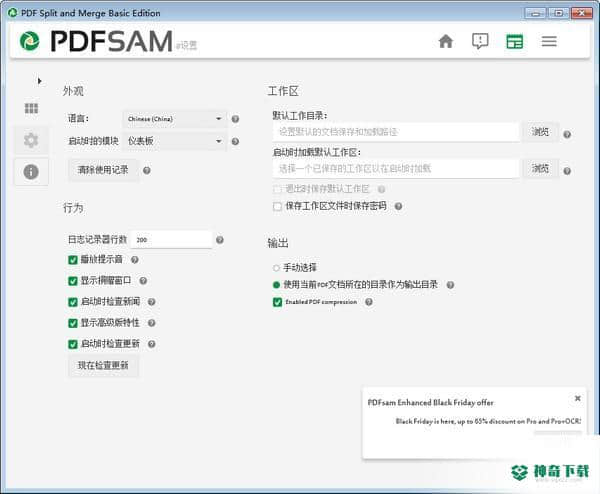This screenshot has width=600, height=494.
Task: Open the news notification icon
Action: (480, 41)
